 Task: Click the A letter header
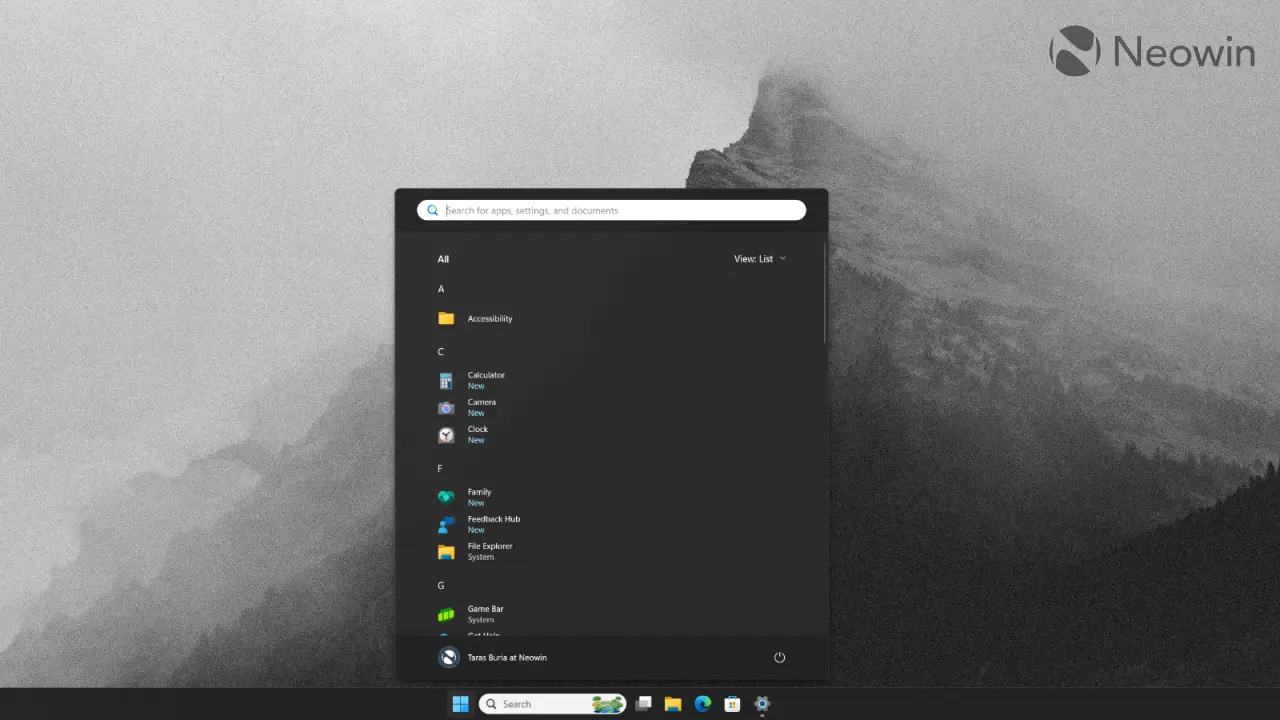point(441,289)
